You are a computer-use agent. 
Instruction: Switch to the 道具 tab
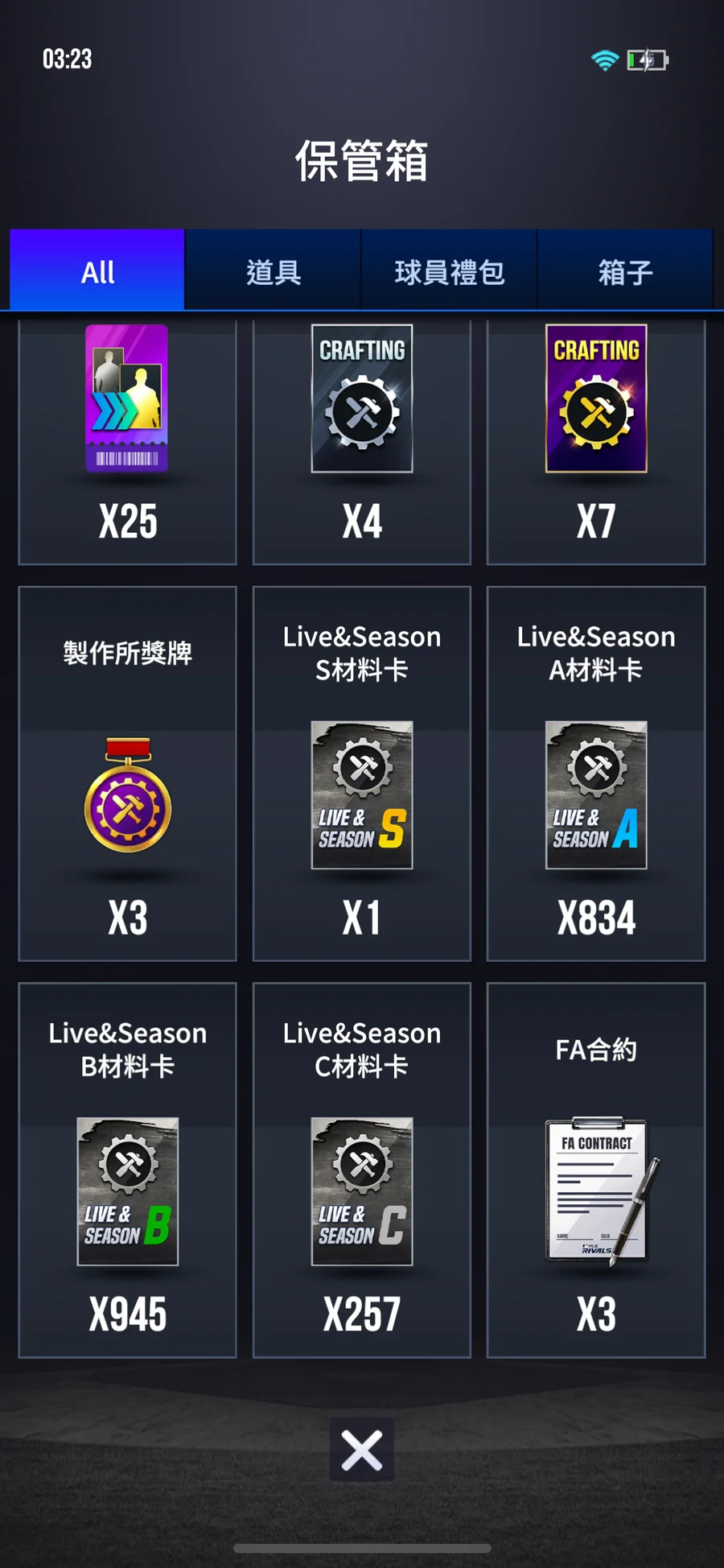(274, 270)
